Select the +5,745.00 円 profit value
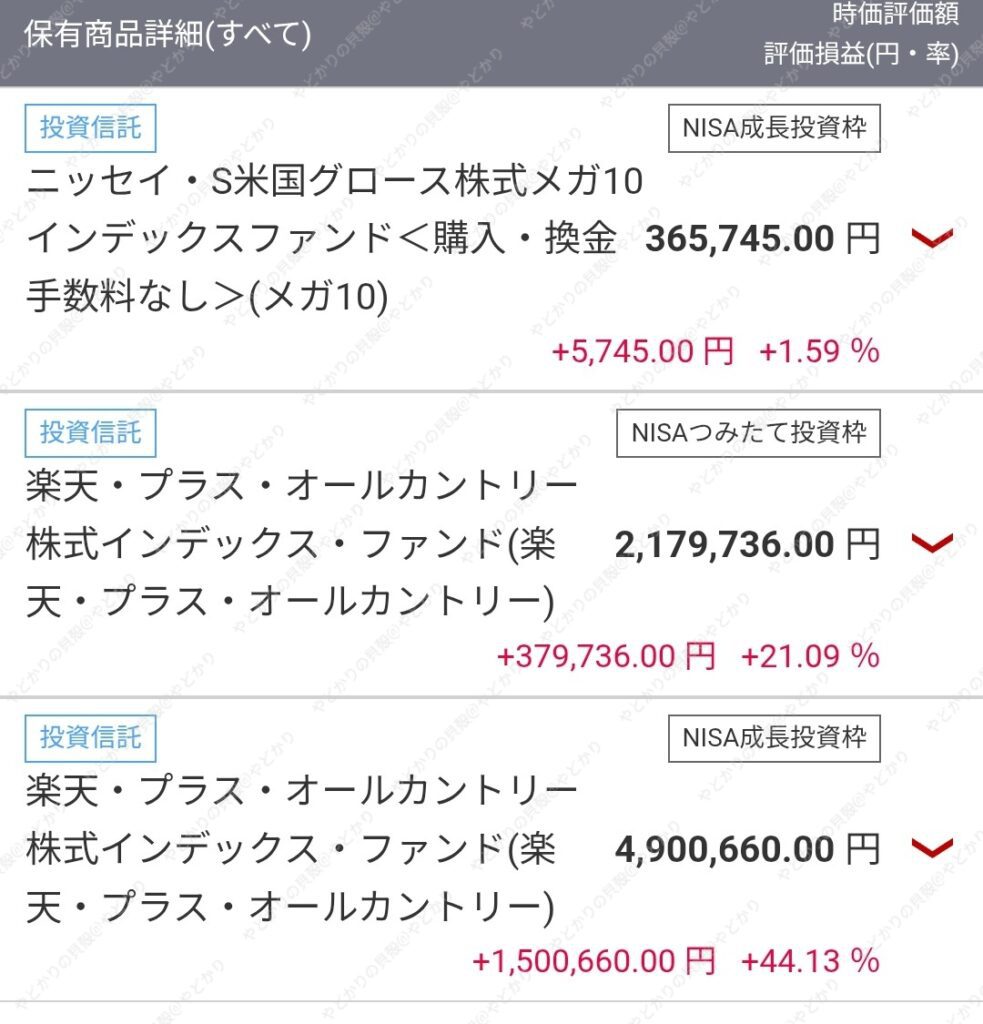Viewport: 983px width, 1024px height. tap(643, 351)
